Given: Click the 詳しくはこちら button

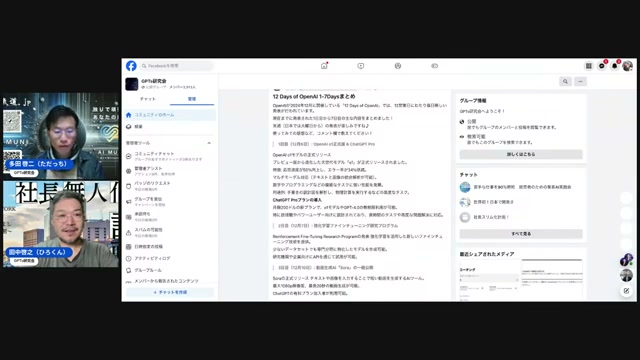Looking at the screenshot, I should pos(521,154).
